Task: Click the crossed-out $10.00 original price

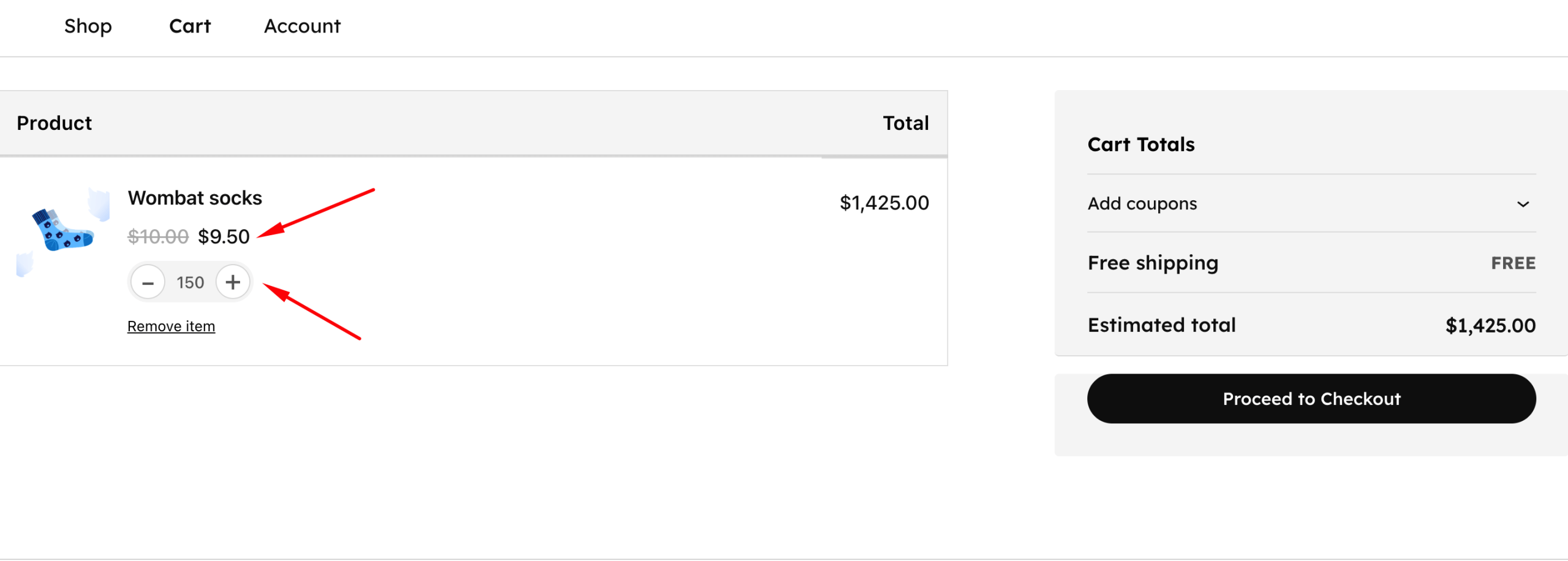Action: 158,236
